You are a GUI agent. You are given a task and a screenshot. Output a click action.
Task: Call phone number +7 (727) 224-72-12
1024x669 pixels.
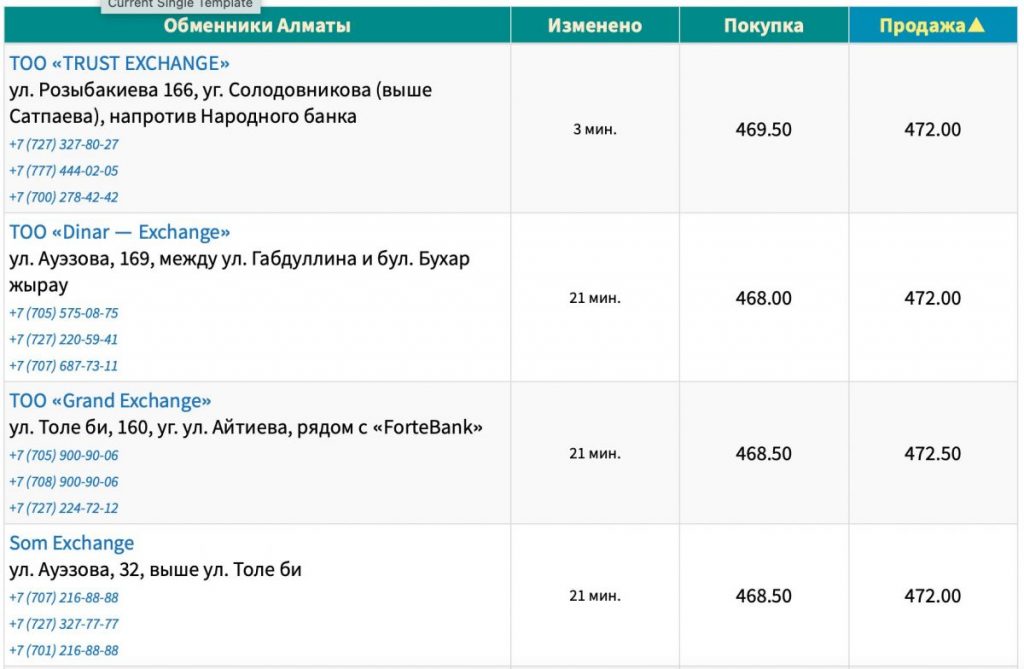pyautogui.click(x=64, y=508)
